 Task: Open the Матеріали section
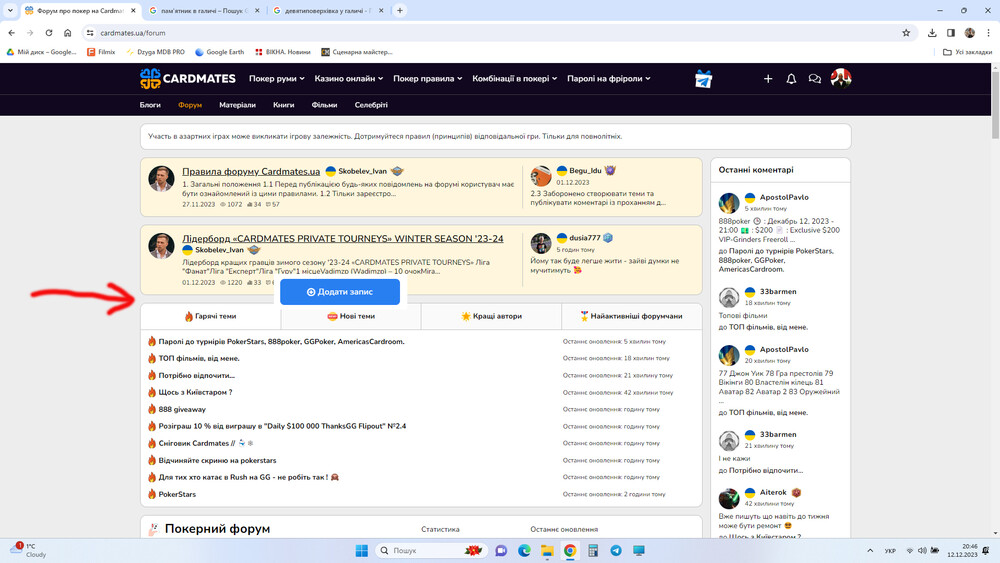(x=237, y=105)
